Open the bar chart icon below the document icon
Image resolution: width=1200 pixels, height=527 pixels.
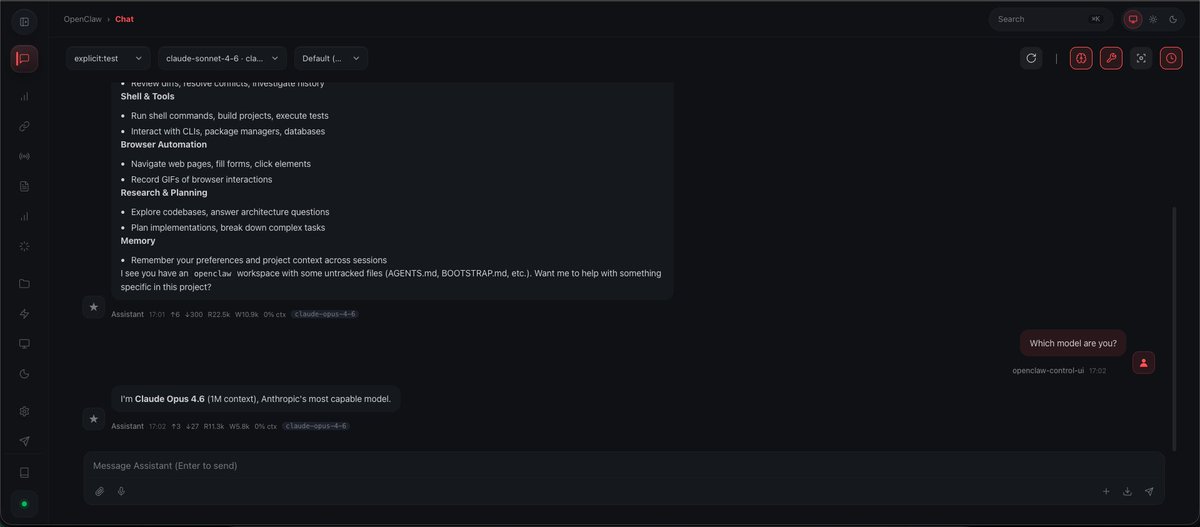pos(24,215)
